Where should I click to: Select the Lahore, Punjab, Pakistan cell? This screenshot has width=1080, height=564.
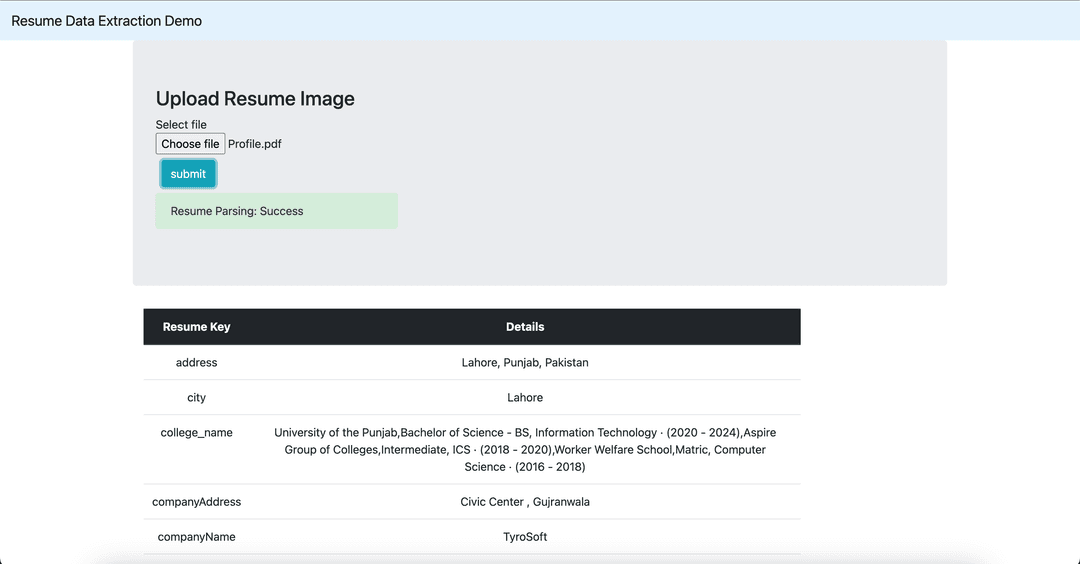pos(525,362)
